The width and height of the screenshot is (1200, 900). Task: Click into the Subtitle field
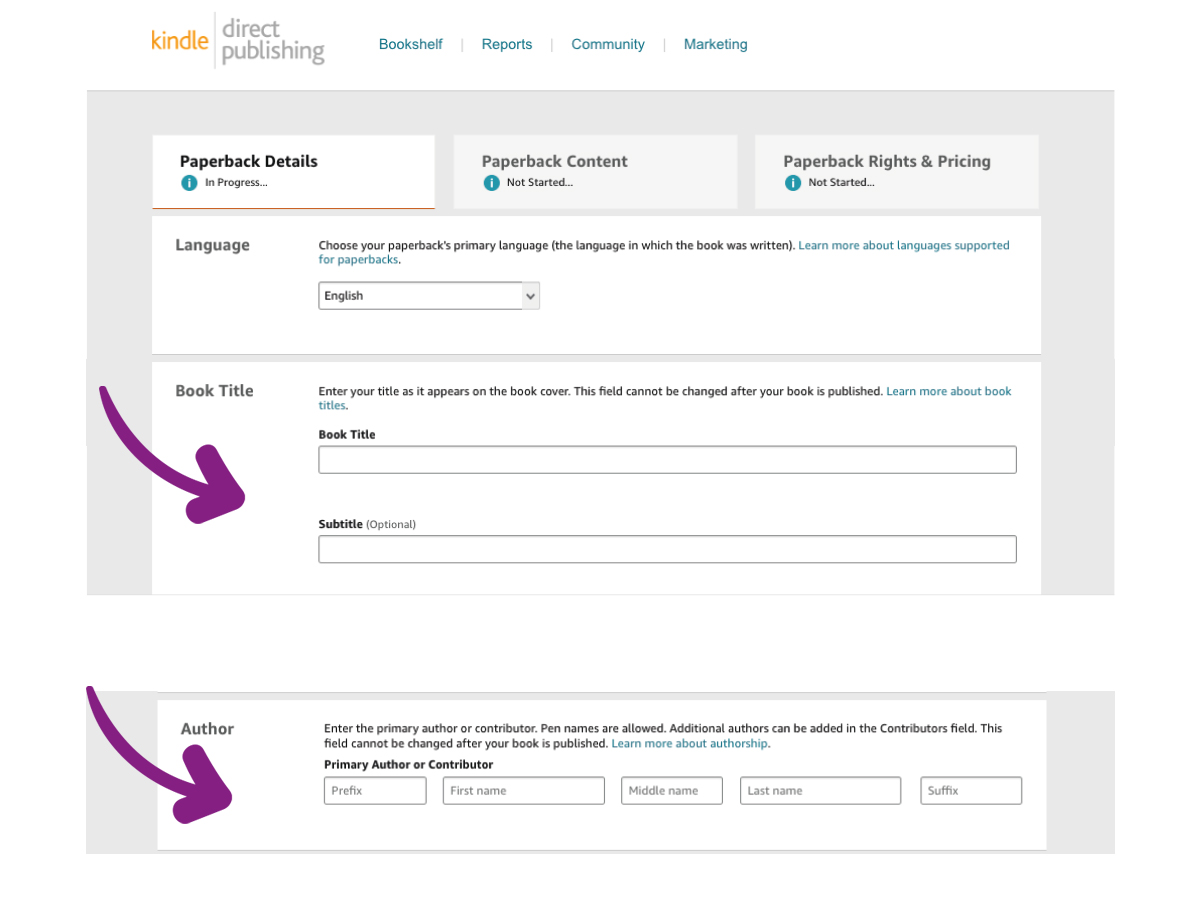(667, 549)
